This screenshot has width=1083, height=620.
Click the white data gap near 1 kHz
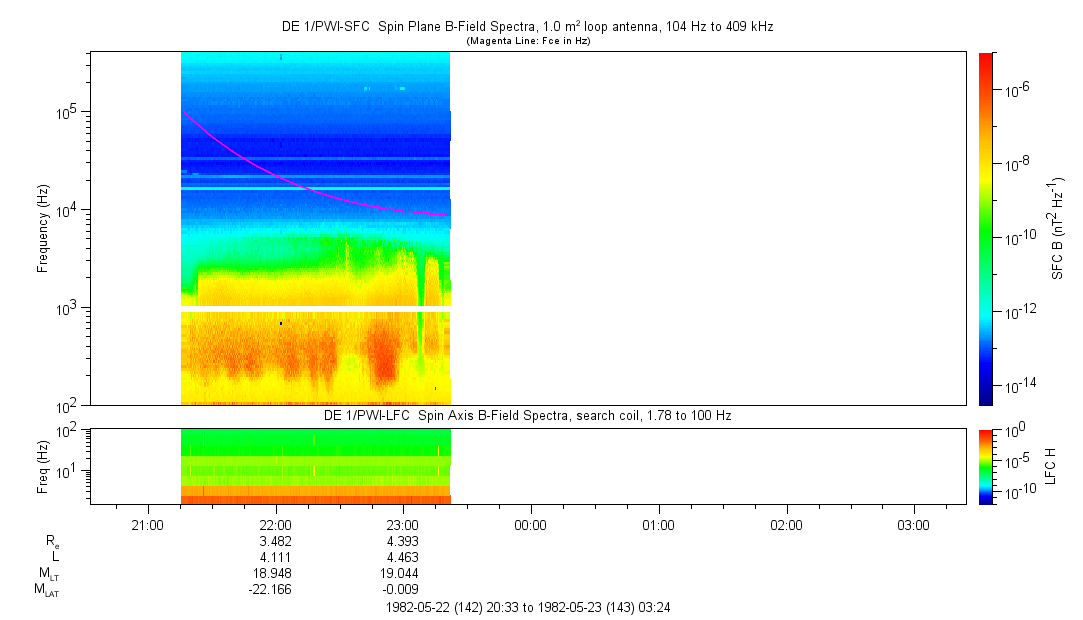[315, 309]
